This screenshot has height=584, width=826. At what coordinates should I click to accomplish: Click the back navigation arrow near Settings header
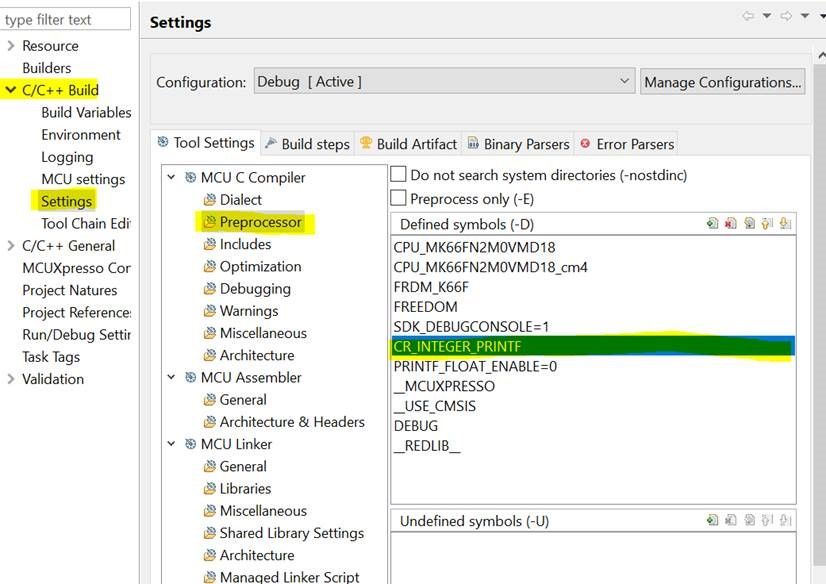748,16
